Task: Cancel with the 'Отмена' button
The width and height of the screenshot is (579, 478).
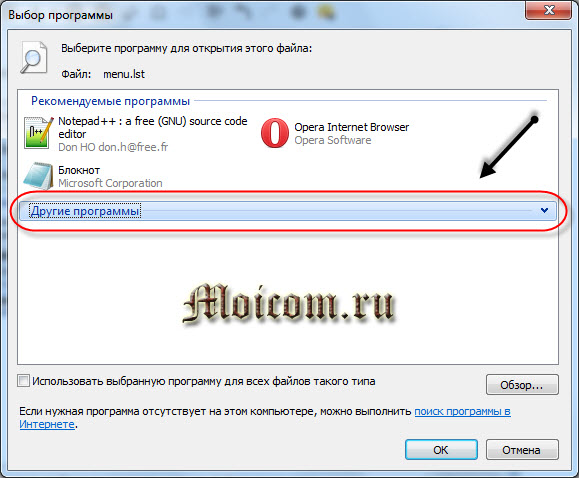Action: click(x=522, y=450)
